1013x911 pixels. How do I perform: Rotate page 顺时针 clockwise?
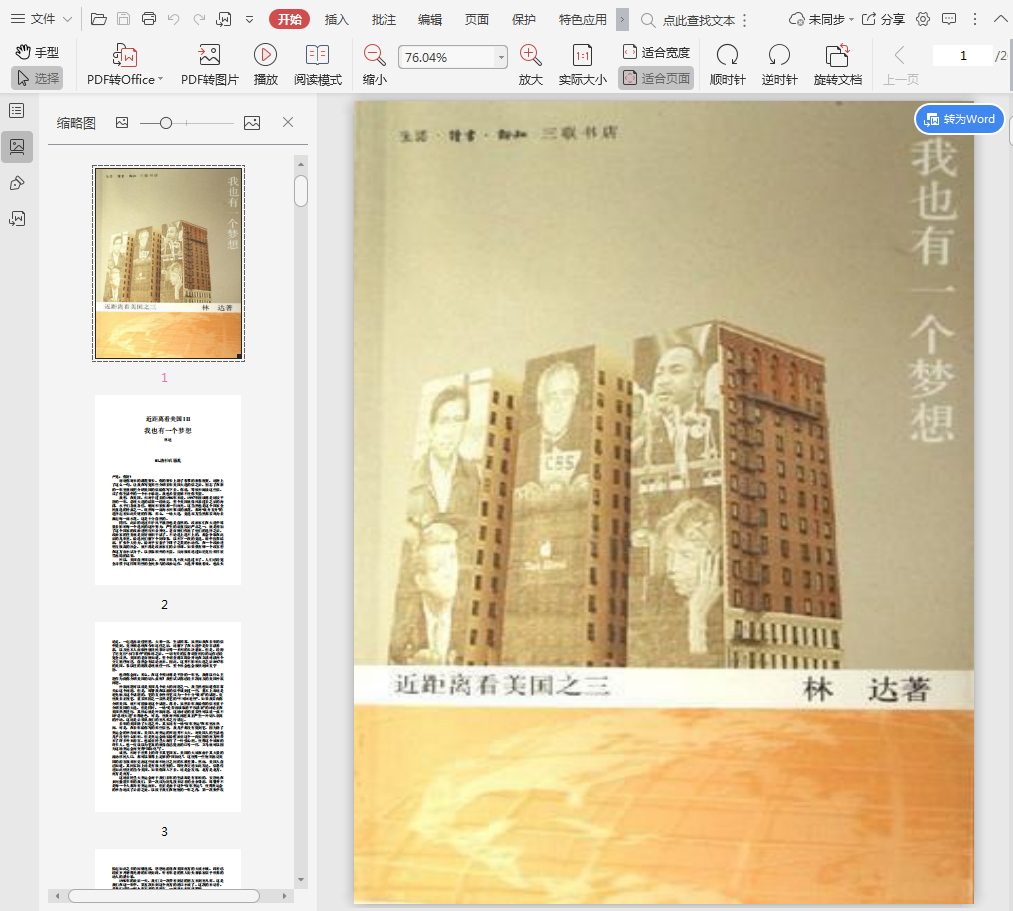point(727,65)
